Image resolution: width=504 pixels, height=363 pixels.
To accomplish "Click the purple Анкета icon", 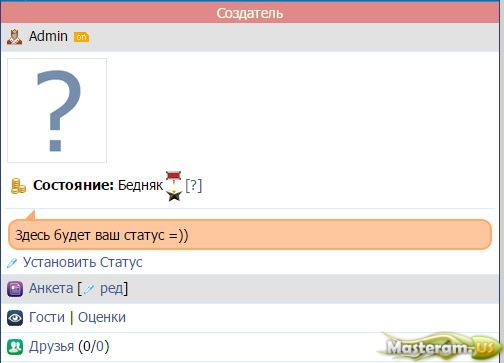I will click(x=15, y=289).
